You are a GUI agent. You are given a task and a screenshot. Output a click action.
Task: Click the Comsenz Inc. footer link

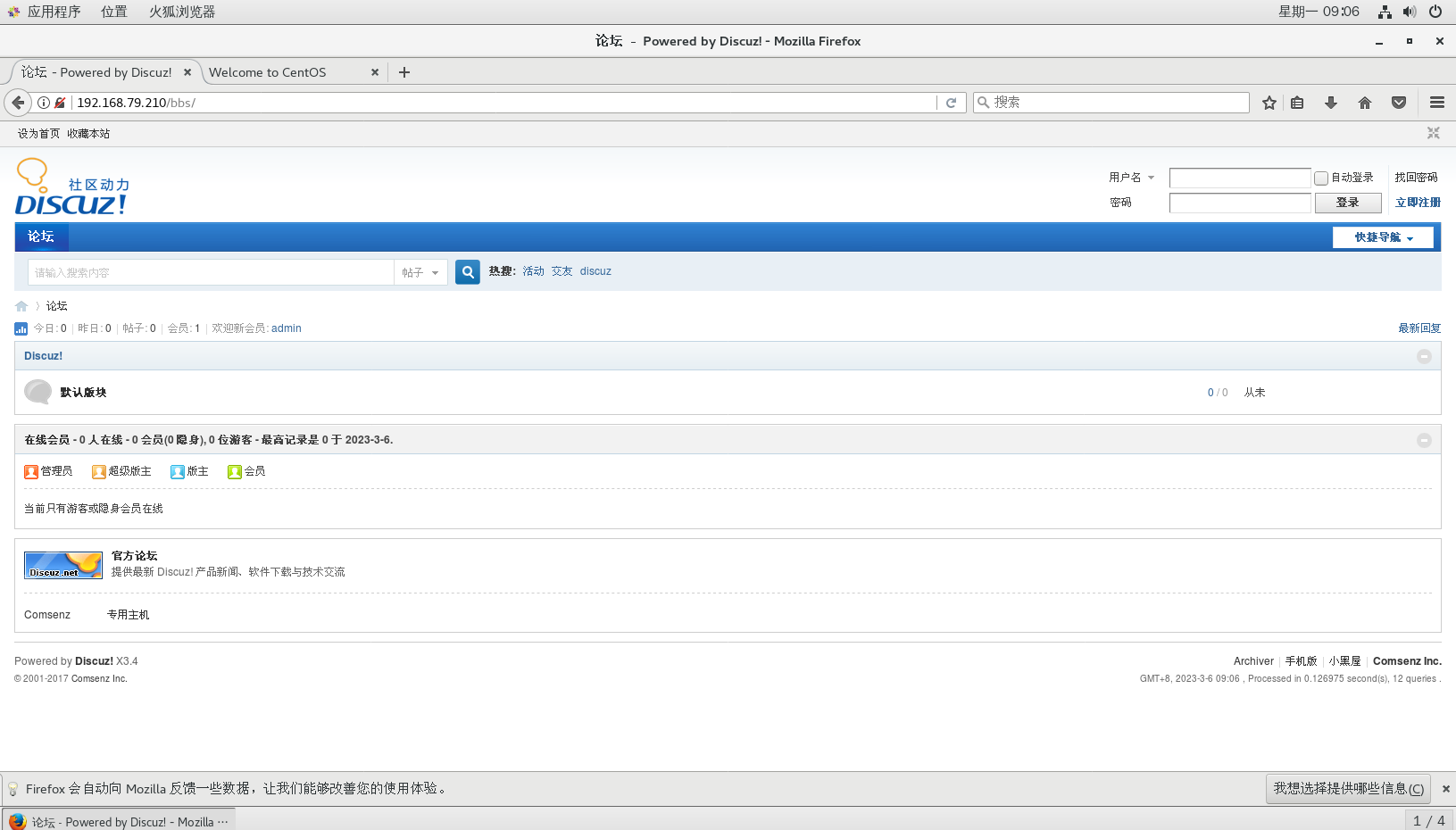(1407, 661)
